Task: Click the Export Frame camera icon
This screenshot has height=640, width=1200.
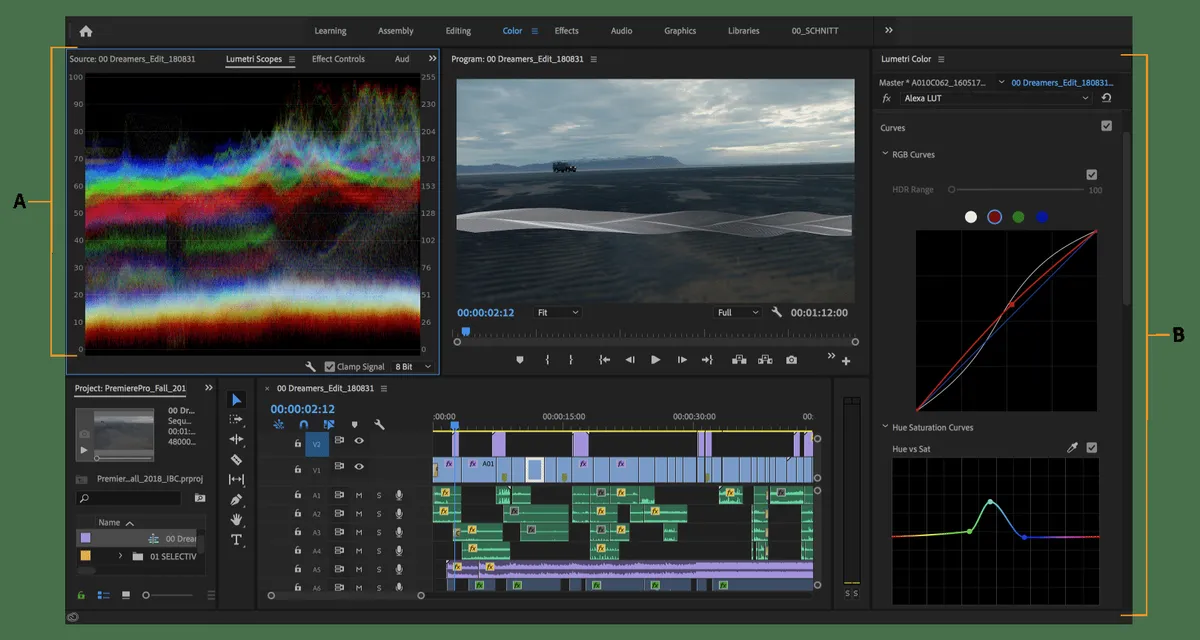Action: 791,360
